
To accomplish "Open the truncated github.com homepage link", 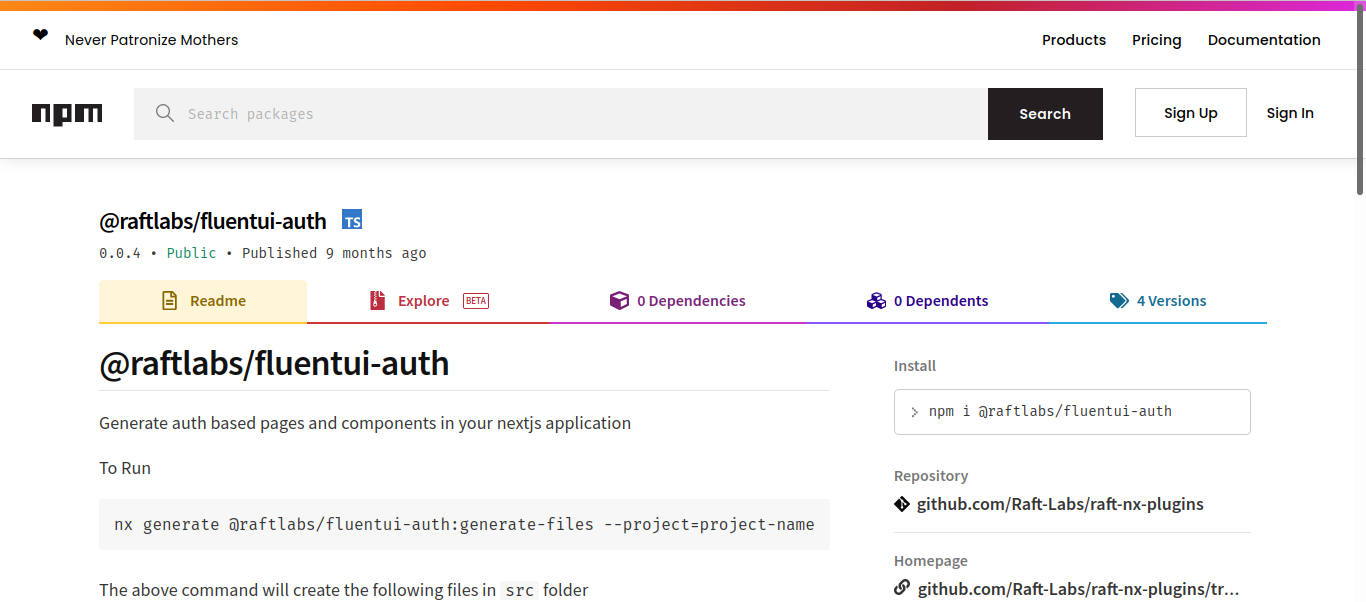I will tap(1078, 589).
